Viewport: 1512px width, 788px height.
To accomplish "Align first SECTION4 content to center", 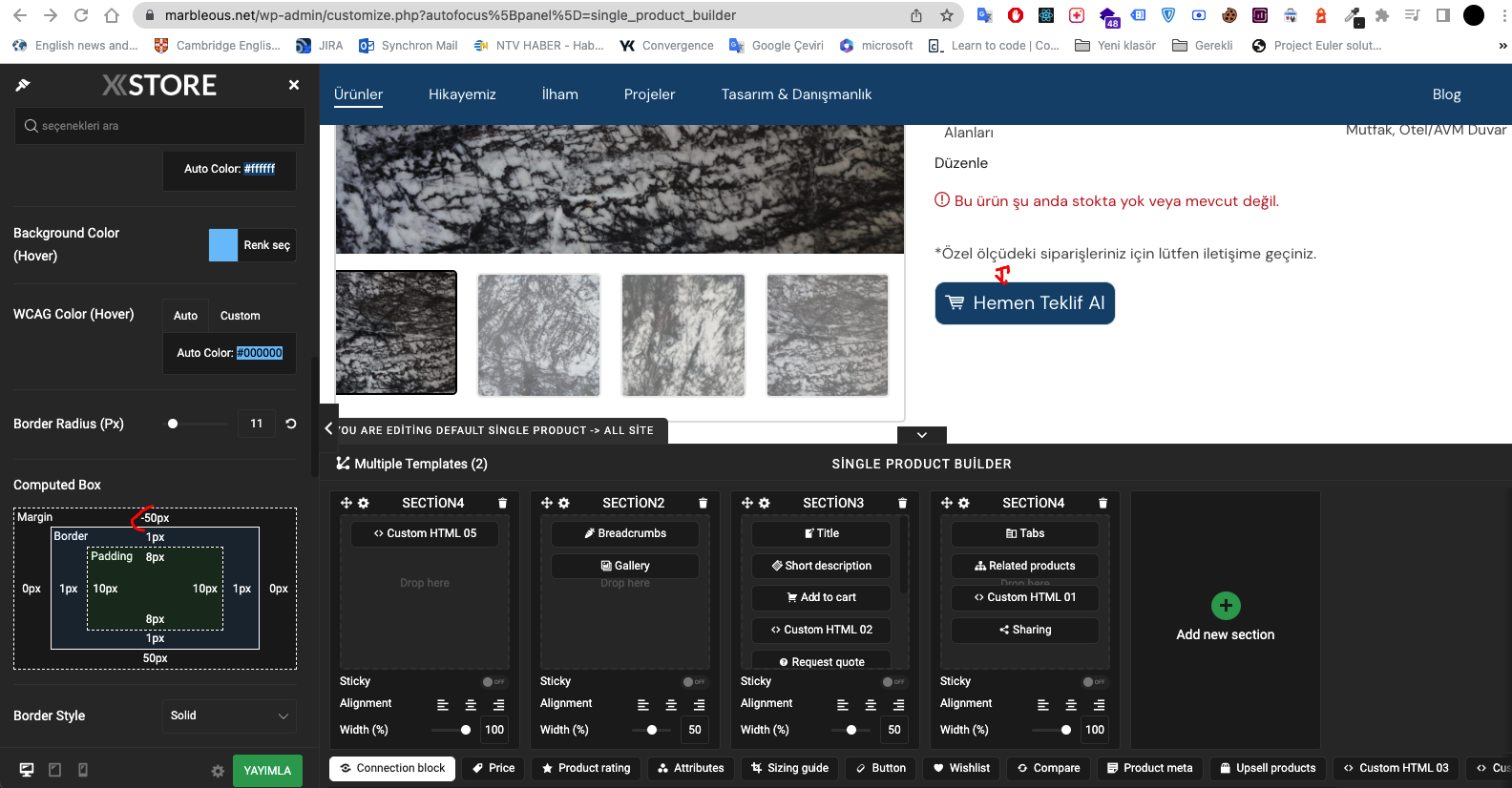I will 471,705.
